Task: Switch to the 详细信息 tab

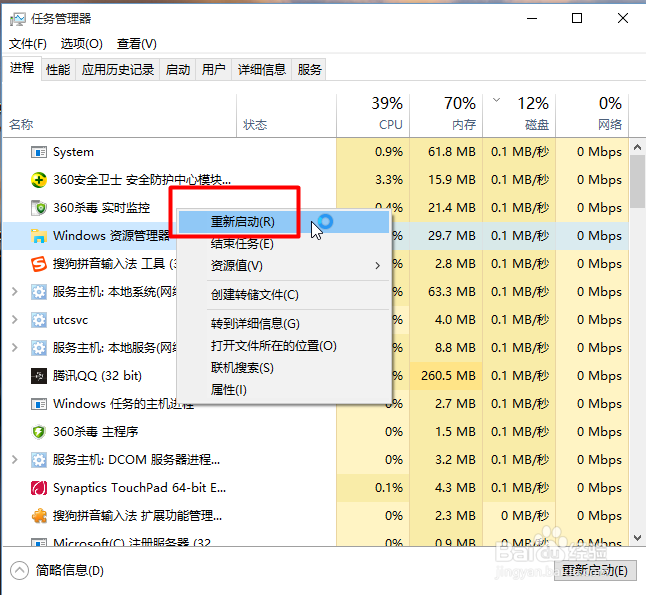Action: click(262, 70)
